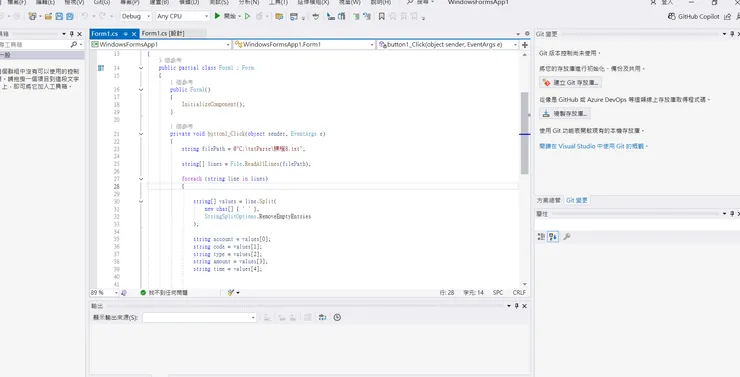Click Start Without Debugging outline play icon
This screenshot has width=740, height=377.
tap(247, 16)
